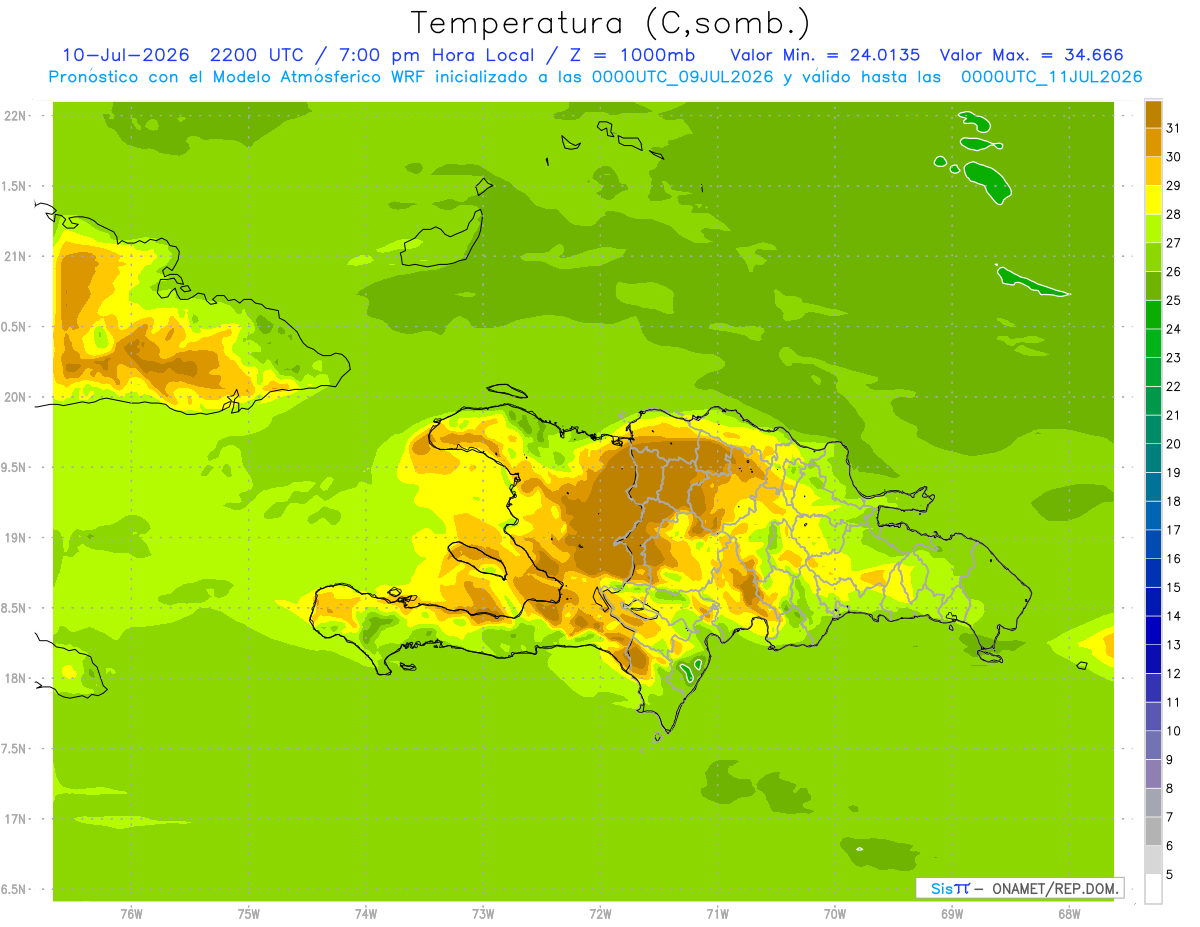The image size is (1200, 927).
Task: Click the legend value "20"
Action: 1174,444
